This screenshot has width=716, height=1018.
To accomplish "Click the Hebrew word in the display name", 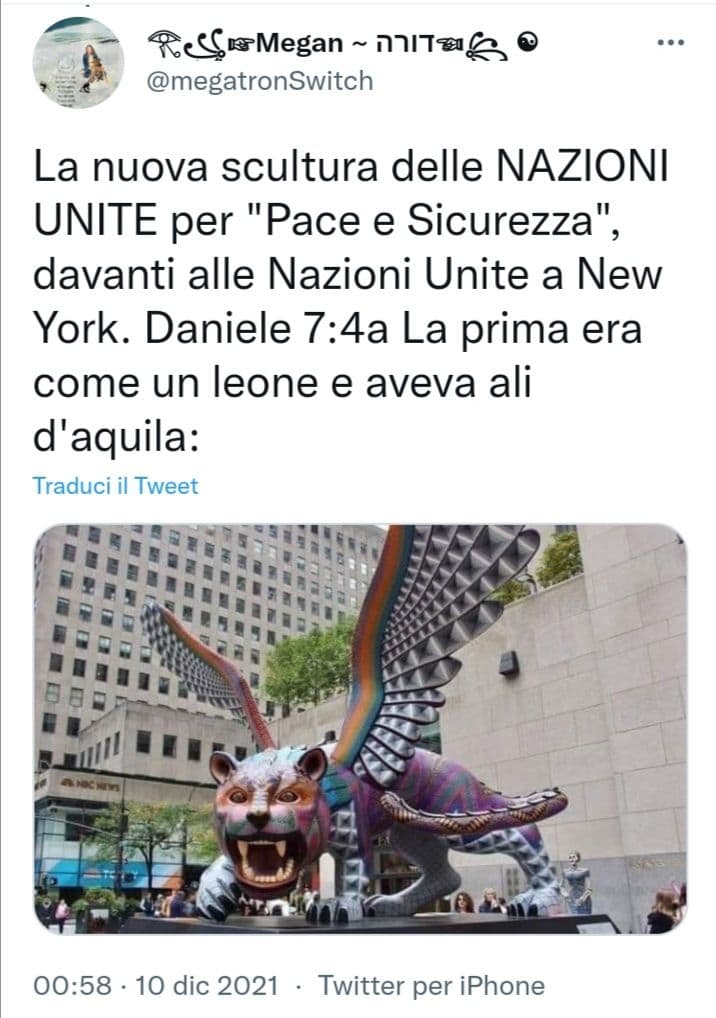I will [405, 43].
